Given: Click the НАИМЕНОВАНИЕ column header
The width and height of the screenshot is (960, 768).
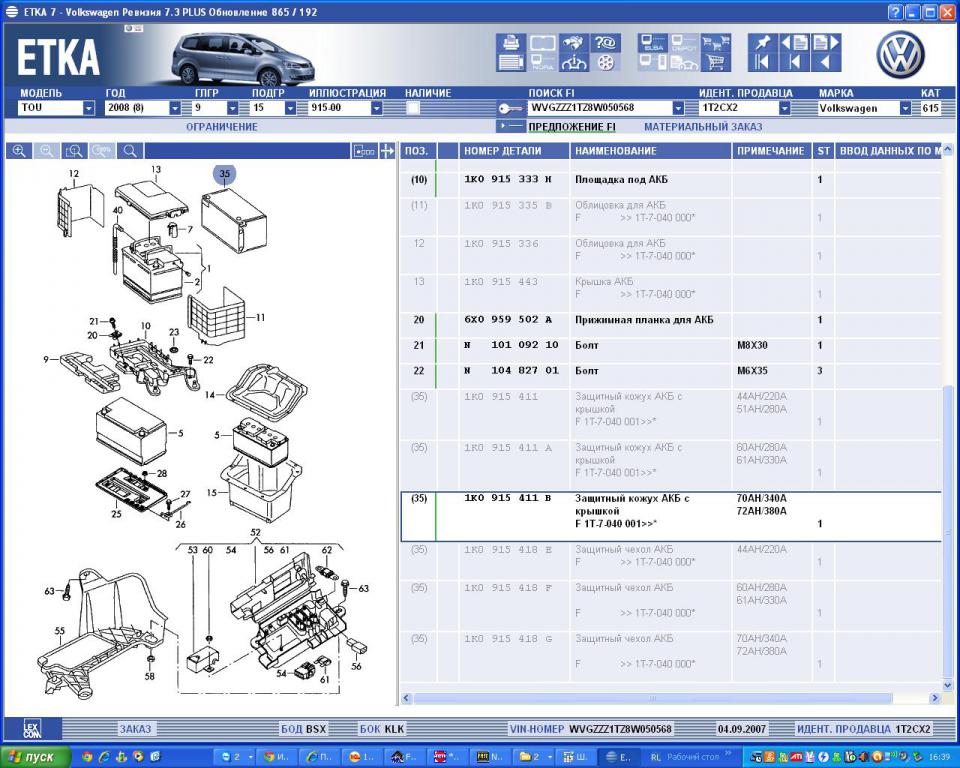Looking at the screenshot, I should coord(651,151).
